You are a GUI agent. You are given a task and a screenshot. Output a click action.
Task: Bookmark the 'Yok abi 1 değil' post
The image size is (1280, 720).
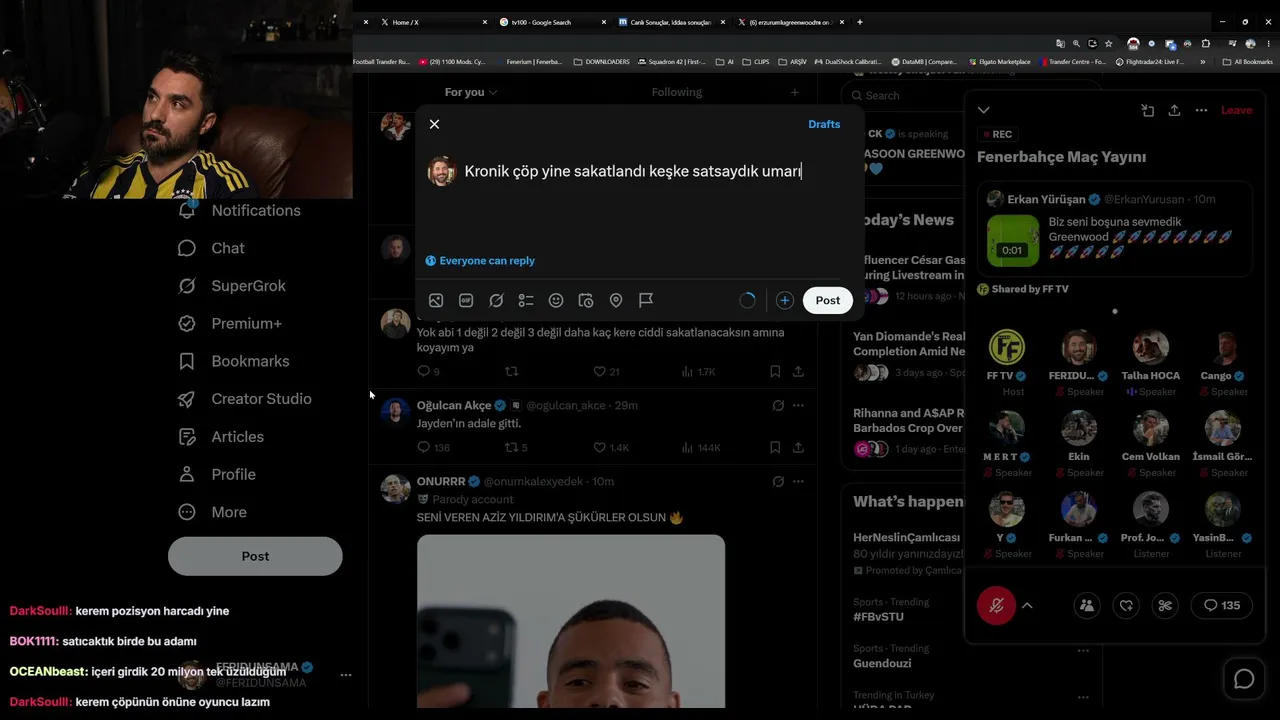click(x=775, y=371)
